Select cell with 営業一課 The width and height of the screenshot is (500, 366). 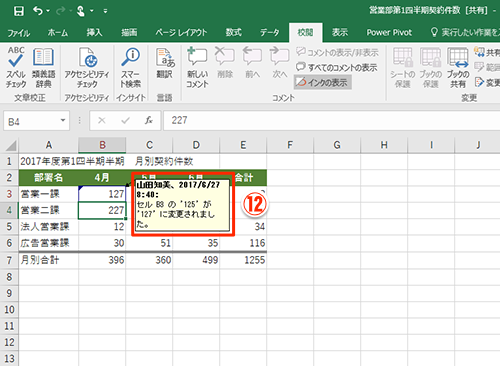[49, 194]
